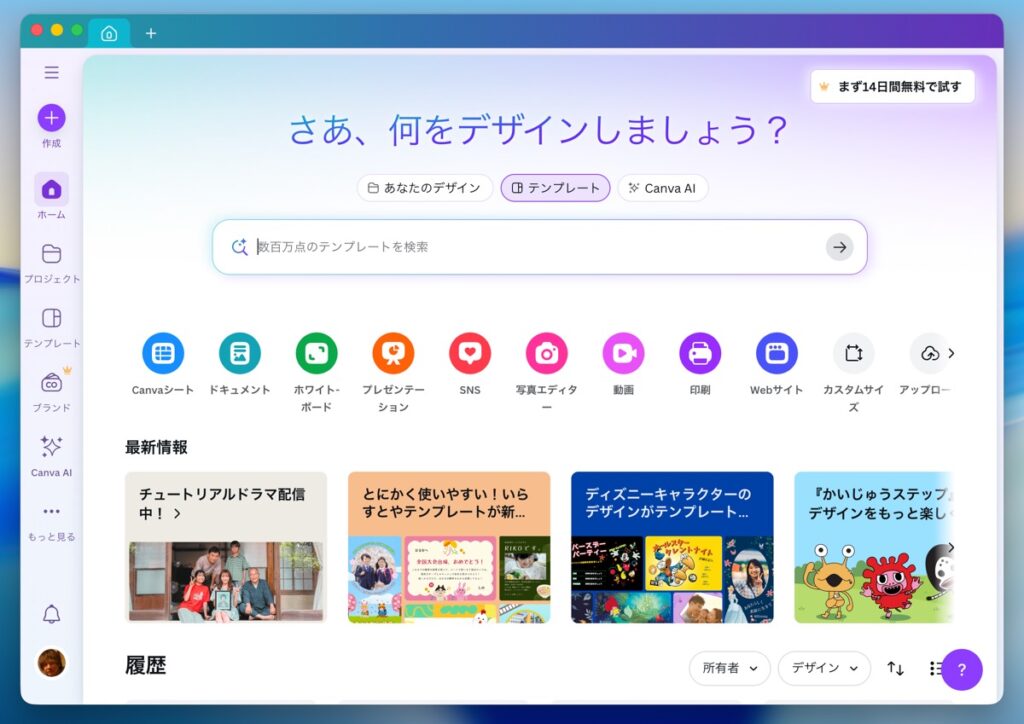This screenshot has width=1024, height=724.
Task: Choose the プレゼンテーション icon
Action: tap(393, 353)
